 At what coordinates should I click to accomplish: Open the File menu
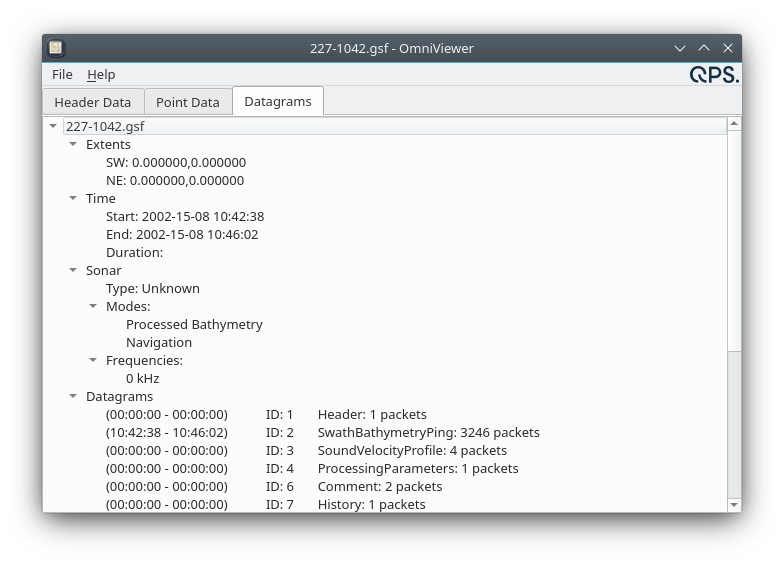click(x=62, y=75)
